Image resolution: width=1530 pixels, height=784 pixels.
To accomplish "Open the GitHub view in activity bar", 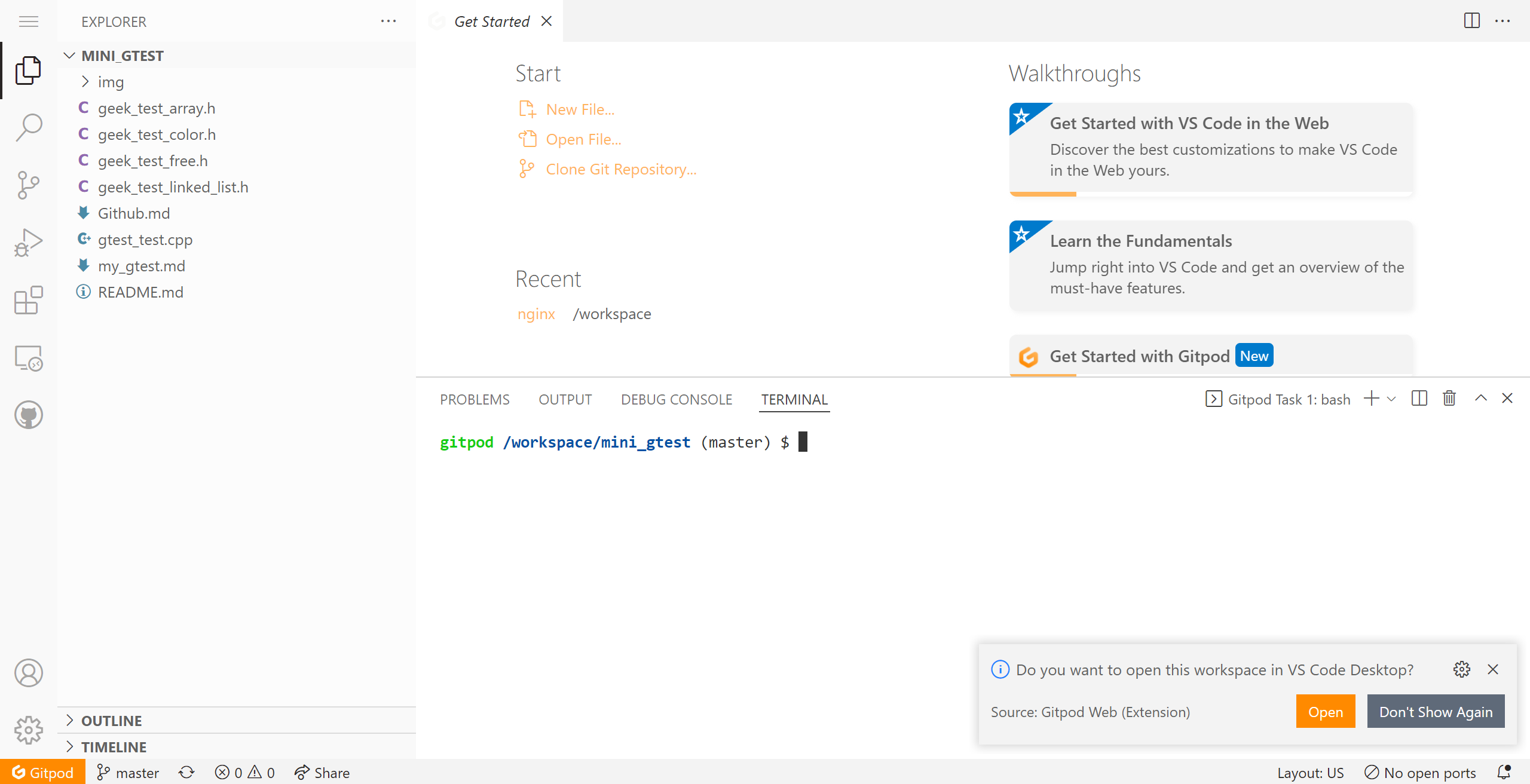I will click(28, 415).
